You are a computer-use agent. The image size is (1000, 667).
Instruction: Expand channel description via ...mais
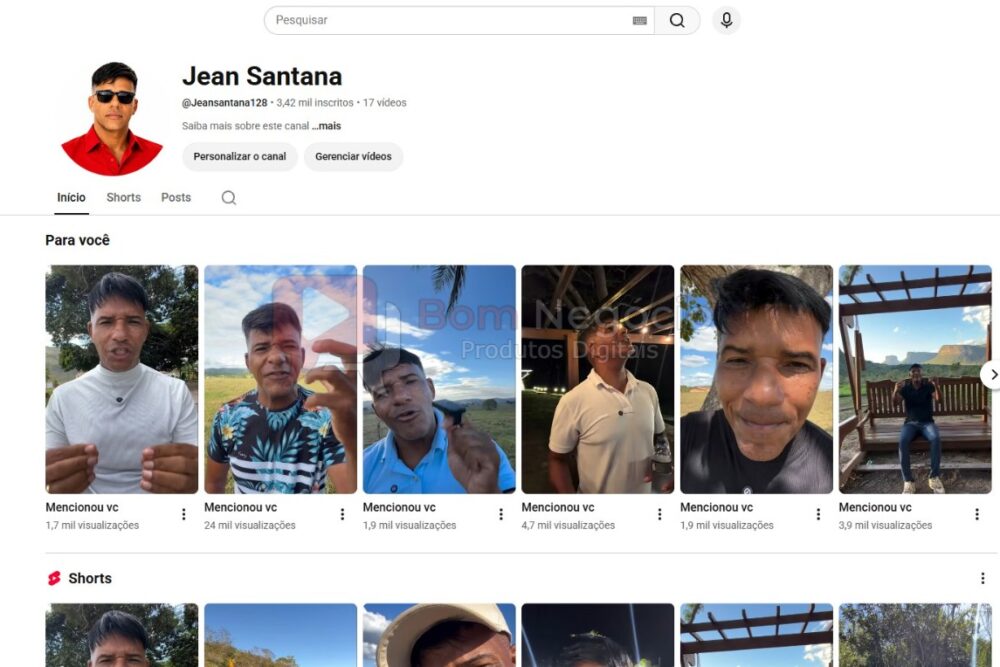point(327,126)
